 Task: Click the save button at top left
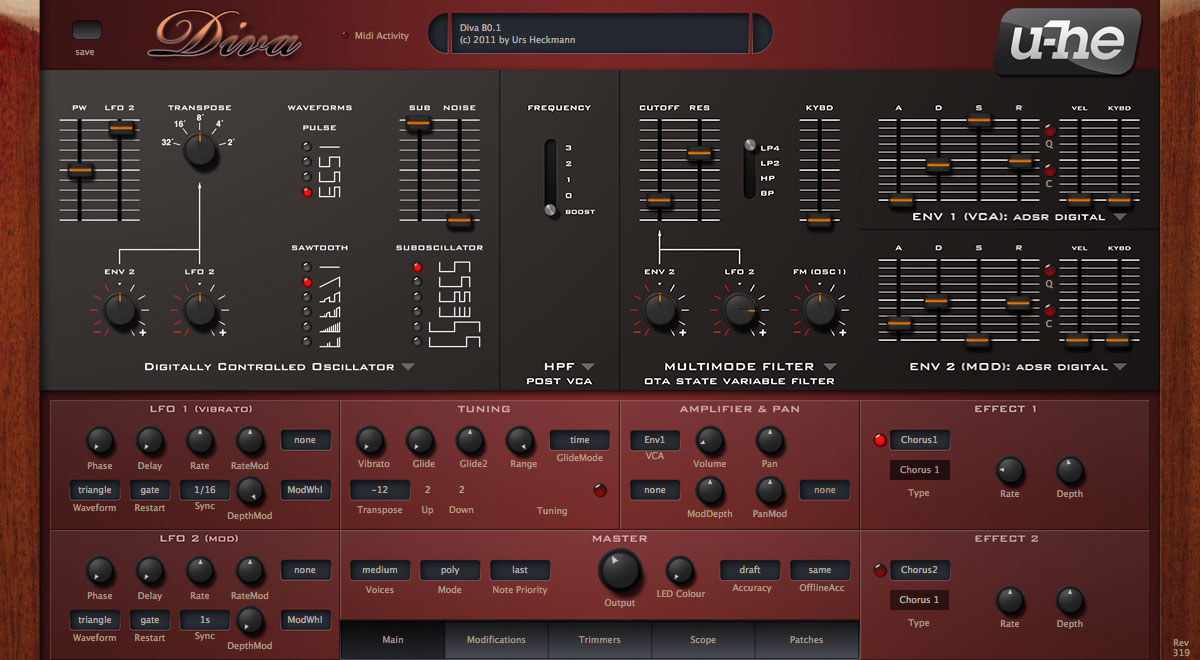87,31
